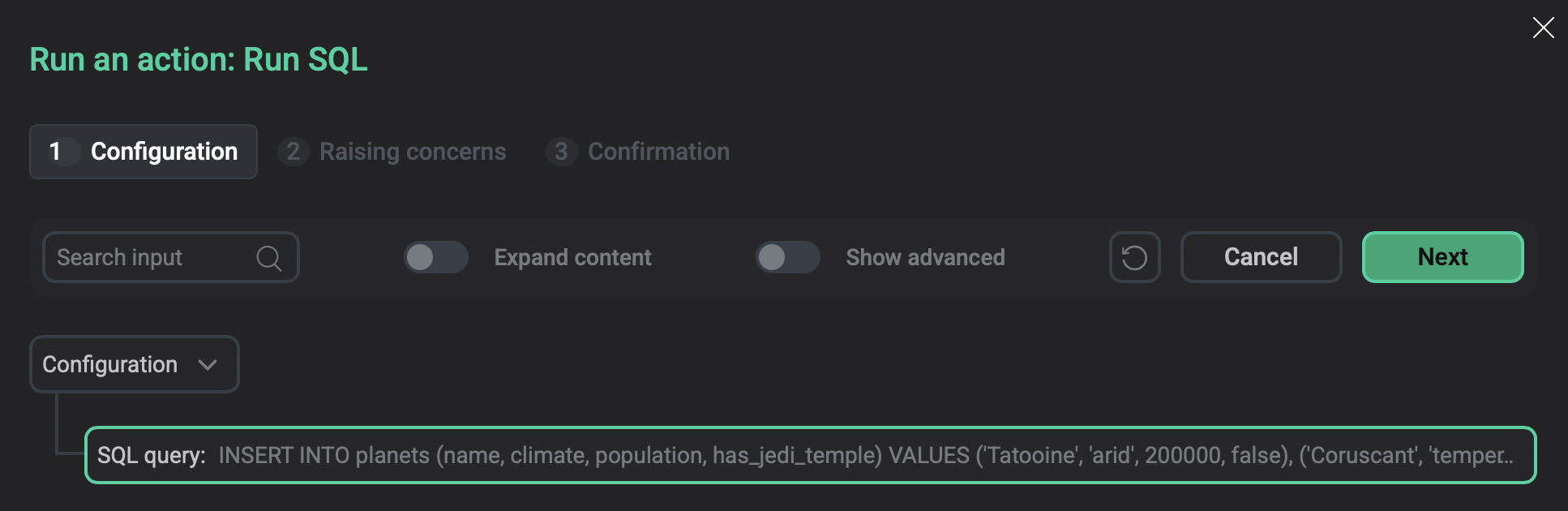Click the circular reset arrow icon
This screenshot has height=511, width=1568.
pos(1134,258)
